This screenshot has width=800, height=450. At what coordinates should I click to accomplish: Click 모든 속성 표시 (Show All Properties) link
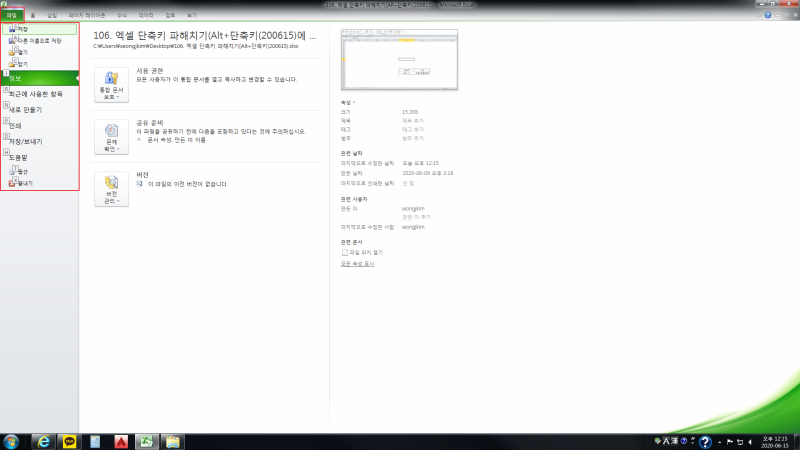[x=357, y=264]
